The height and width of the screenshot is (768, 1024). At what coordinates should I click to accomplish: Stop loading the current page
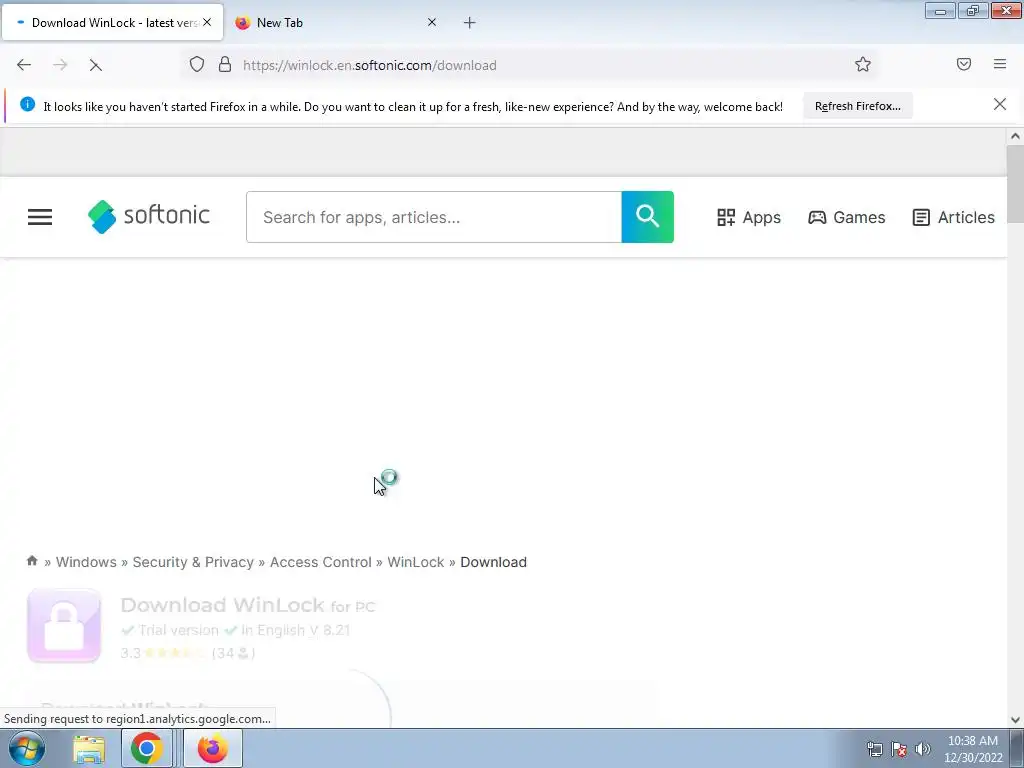coord(95,65)
